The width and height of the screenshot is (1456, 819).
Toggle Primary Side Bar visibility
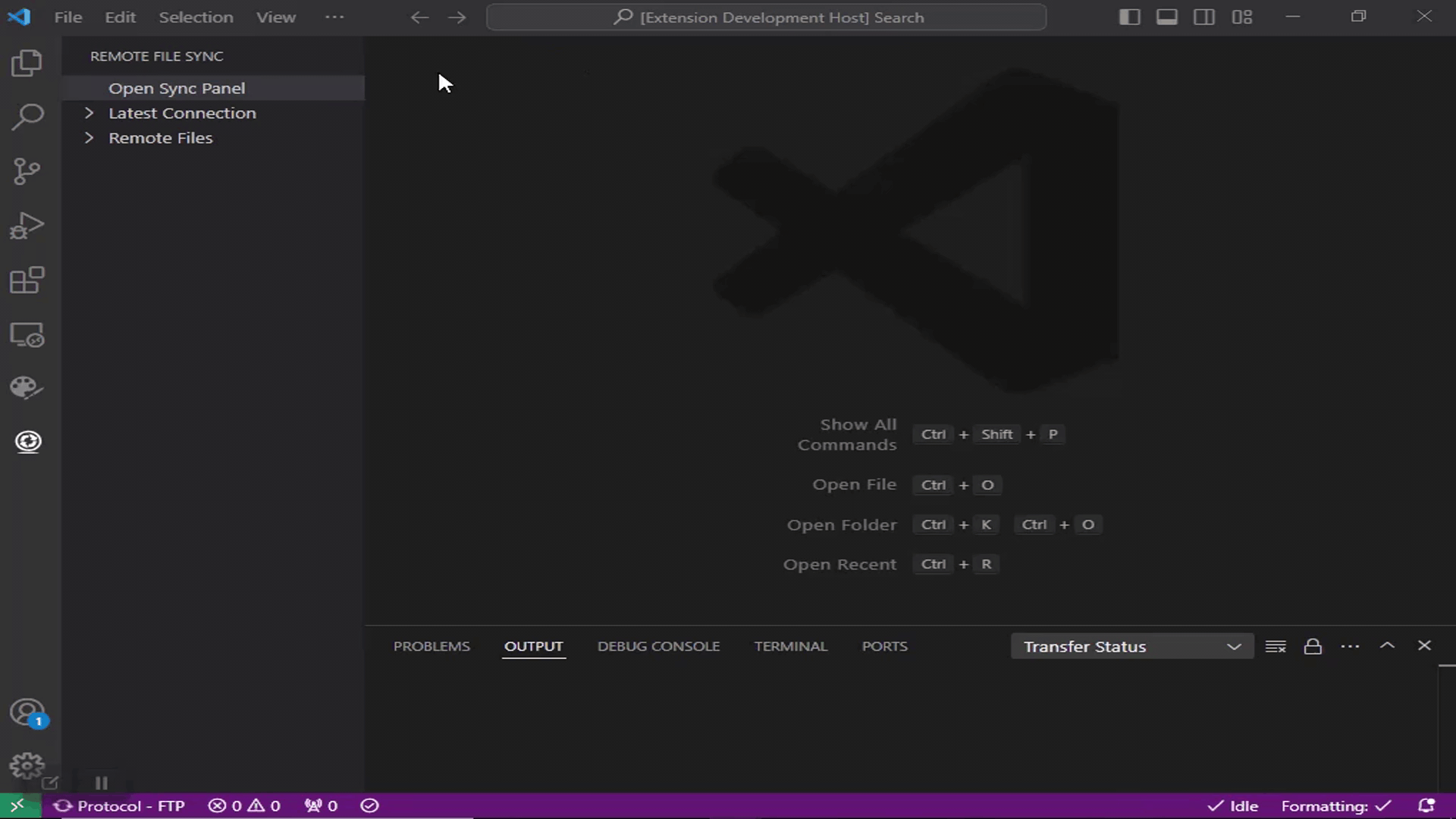pyautogui.click(x=1129, y=17)
